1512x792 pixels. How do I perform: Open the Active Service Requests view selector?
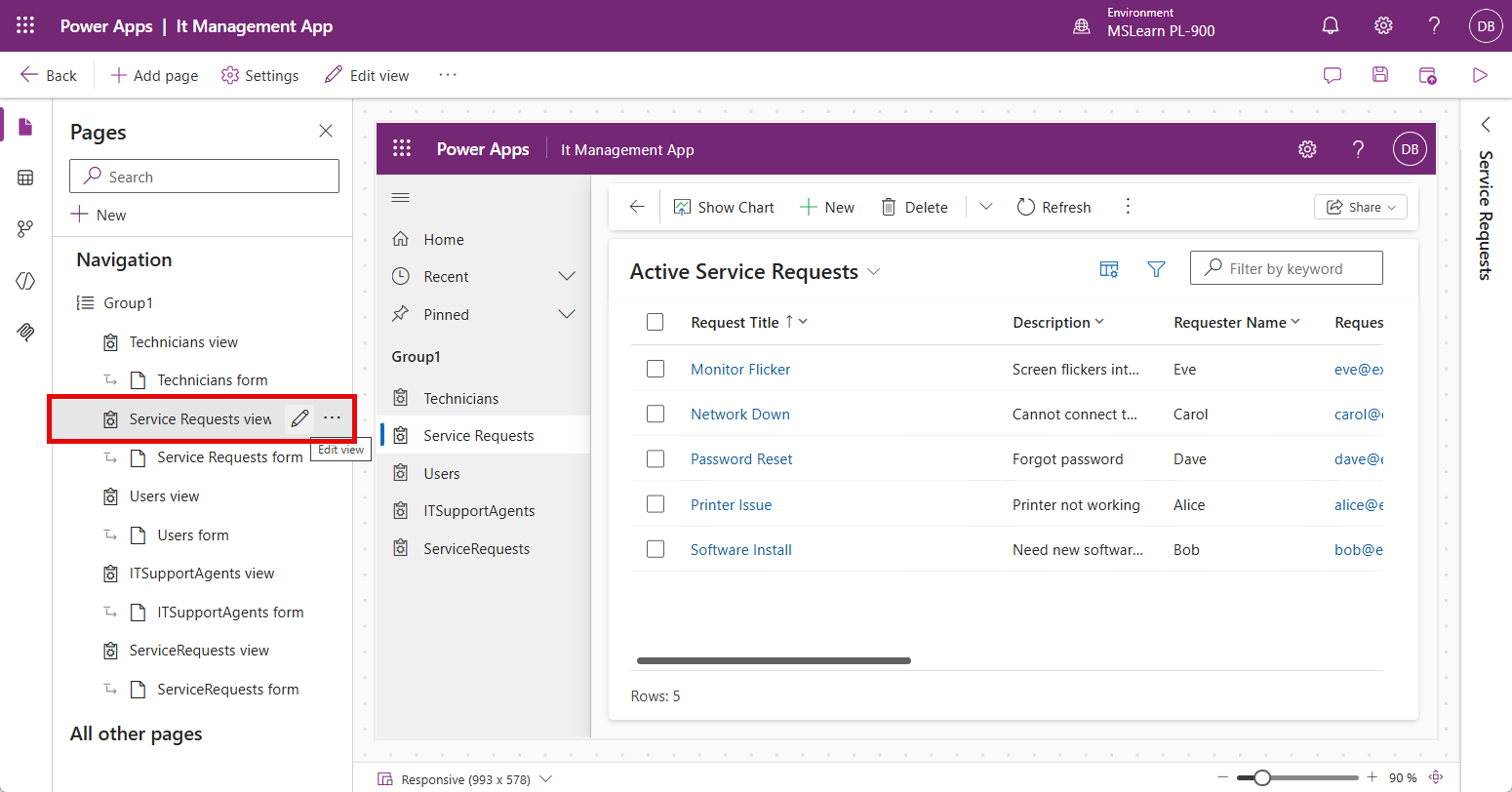coord(874,272)
